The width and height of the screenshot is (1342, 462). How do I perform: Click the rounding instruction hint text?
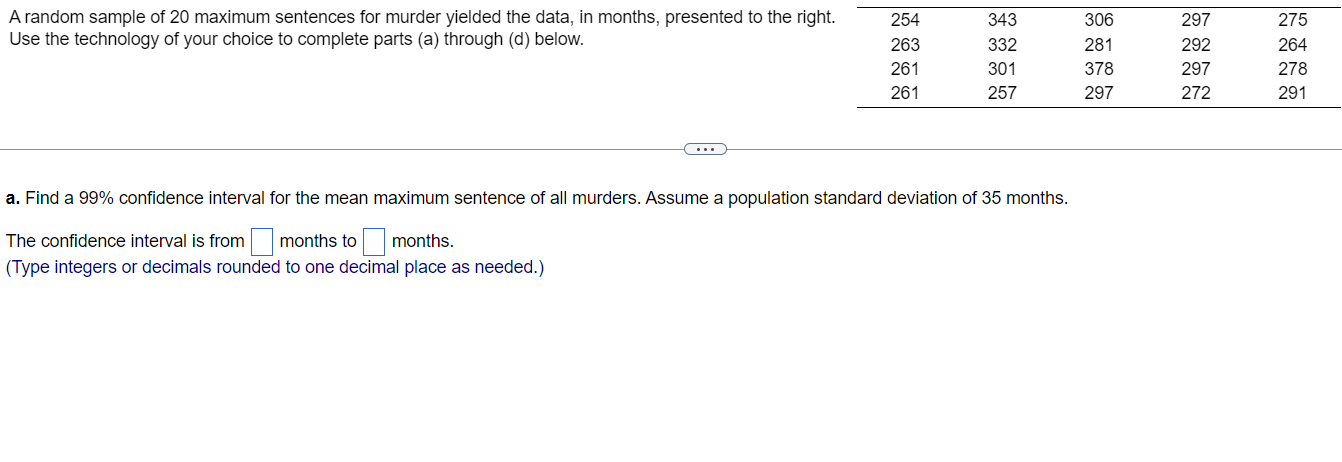tap(275, 267)
